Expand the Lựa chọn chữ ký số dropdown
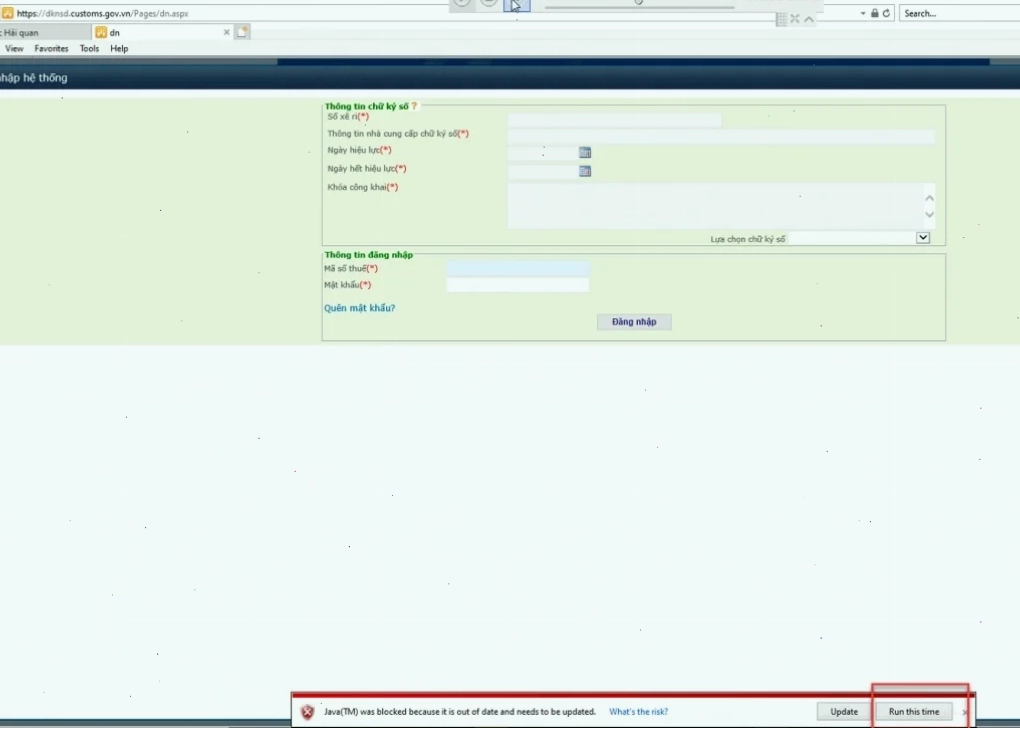The width and height of the screenshot is (1020, 729). tap(922, 238)
